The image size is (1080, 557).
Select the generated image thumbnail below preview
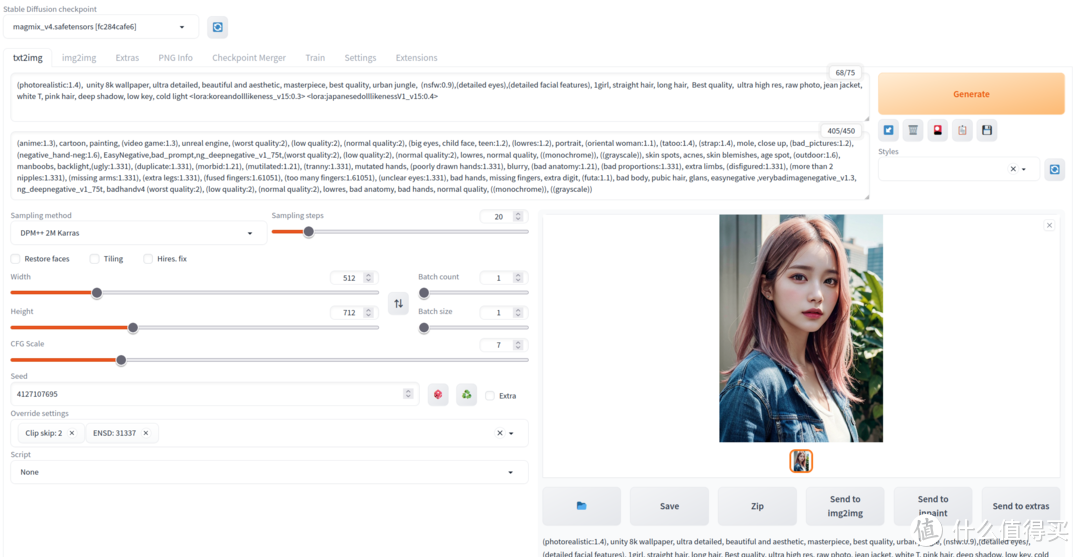click(801, 461)
